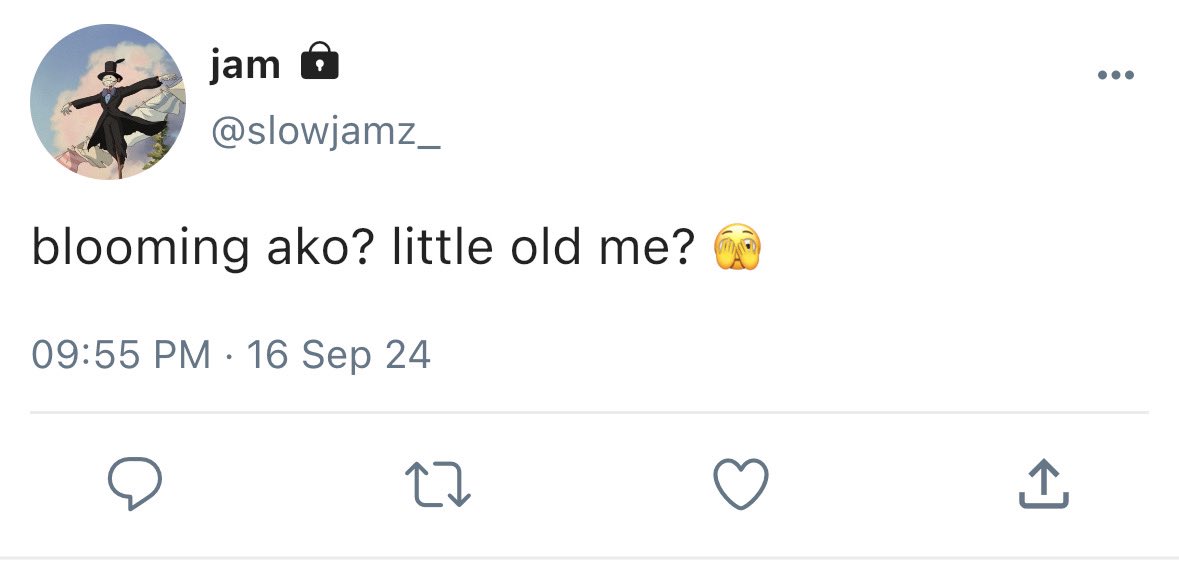The width and height of the screenshot is (1179, 576).
Task: Open the scarecrow profile picture
Action: 108,102
